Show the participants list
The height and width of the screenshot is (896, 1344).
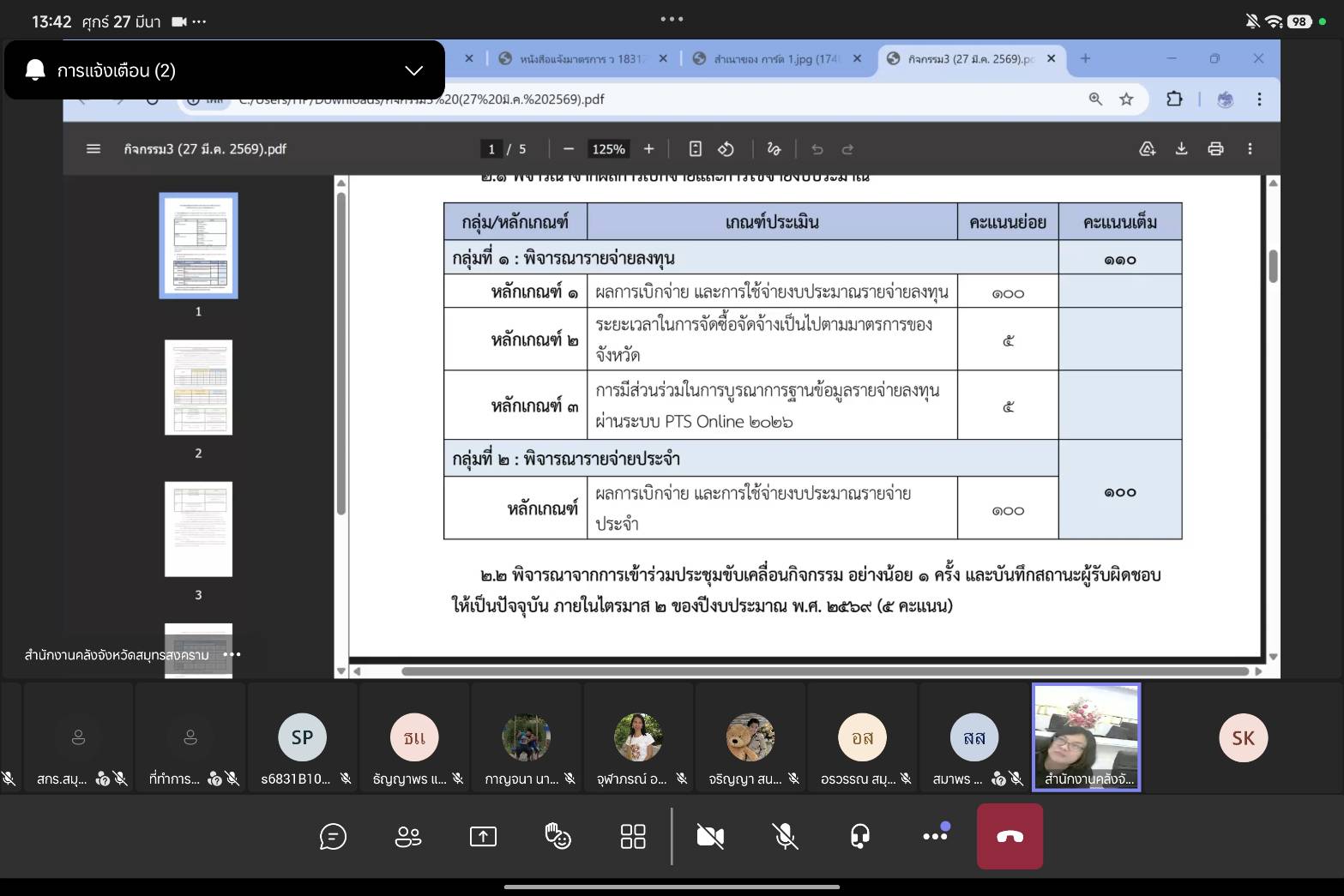[407, 836]
